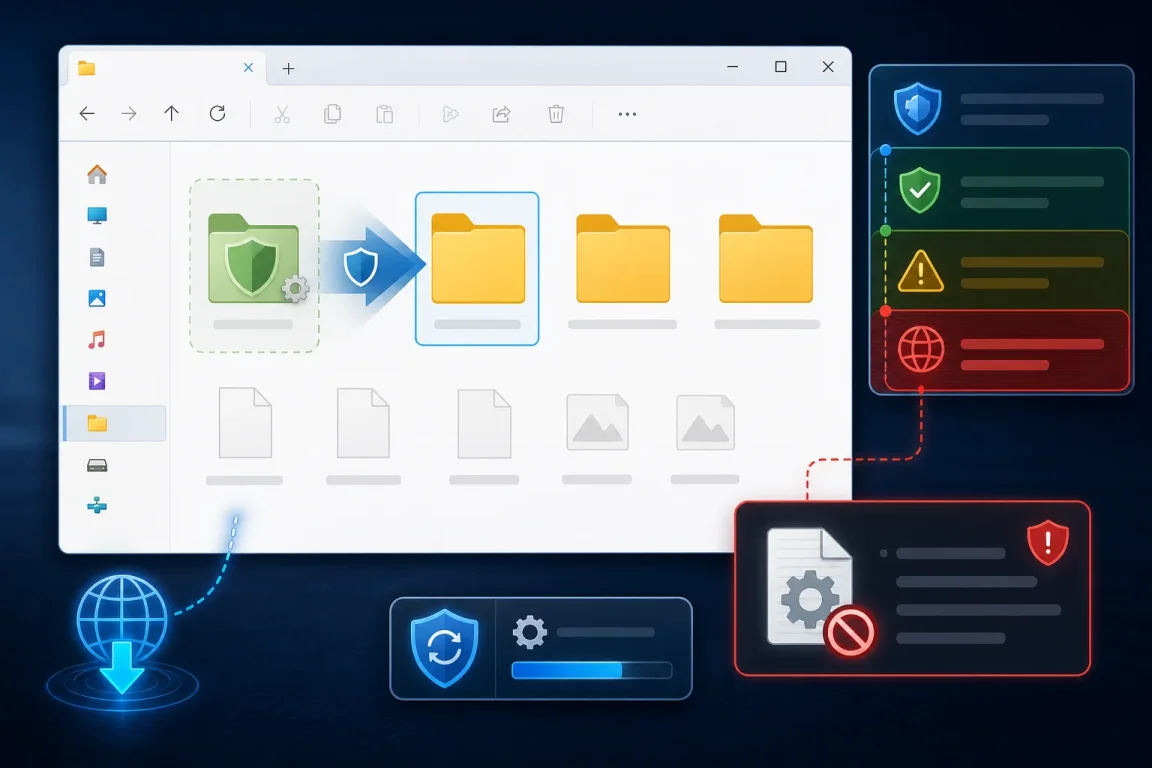Minimize the File Explorer window

(732, 67)
